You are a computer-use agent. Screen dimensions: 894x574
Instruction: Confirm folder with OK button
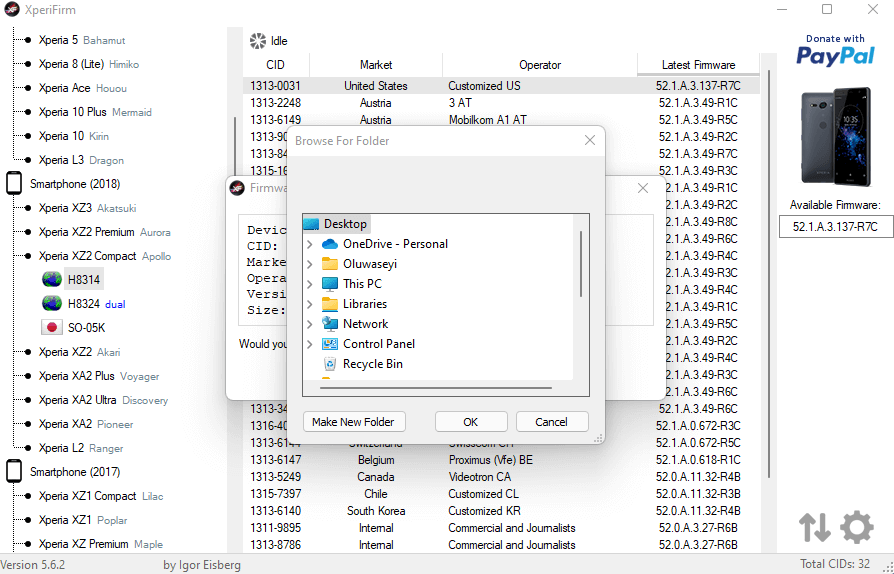[x=471, y=422]
